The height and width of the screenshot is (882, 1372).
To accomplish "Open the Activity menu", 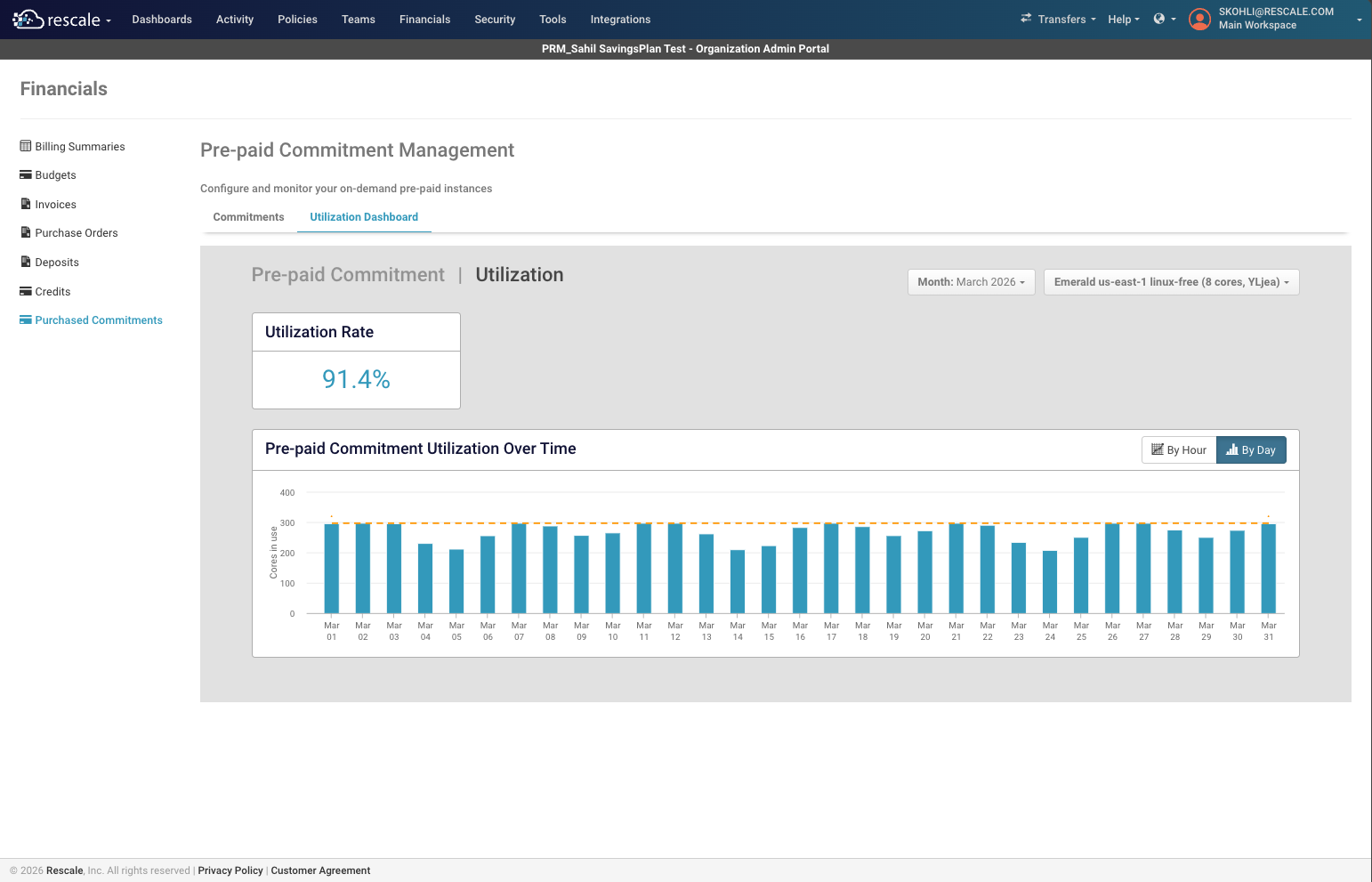I will (235, 20).
